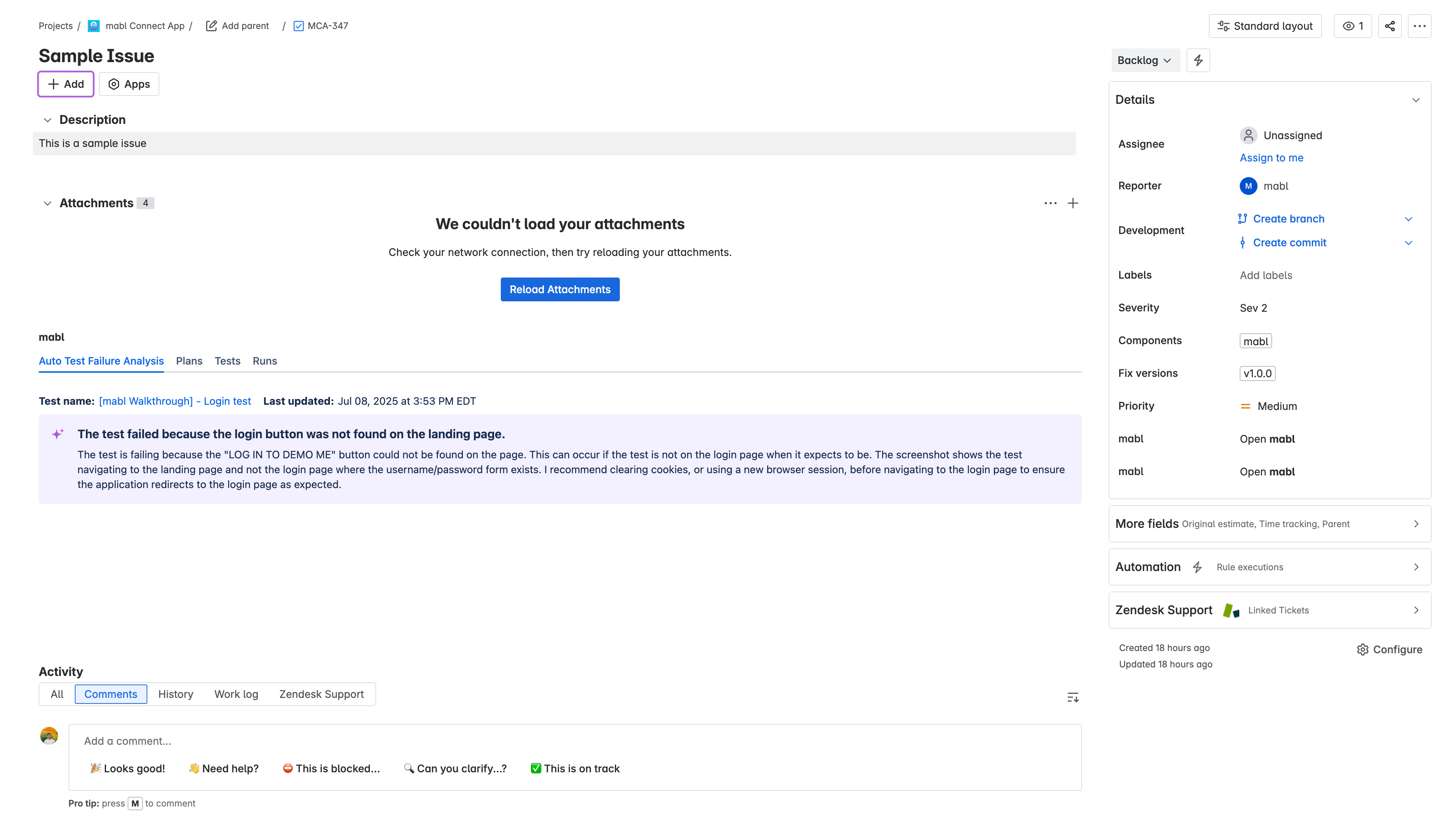Click the mabl Connect App project icon
Screen dimensions: 1454x840
(x=93, y=26)
